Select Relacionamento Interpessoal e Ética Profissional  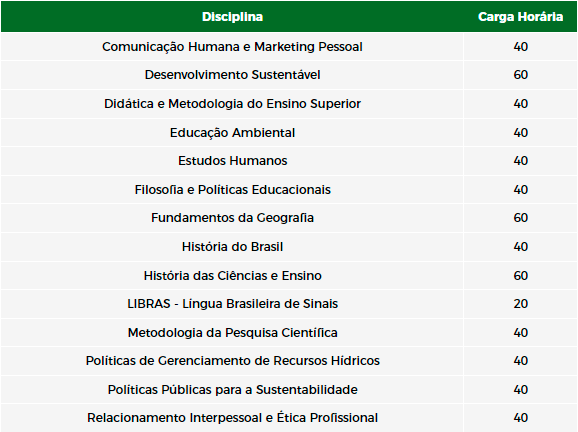[232, 418]
